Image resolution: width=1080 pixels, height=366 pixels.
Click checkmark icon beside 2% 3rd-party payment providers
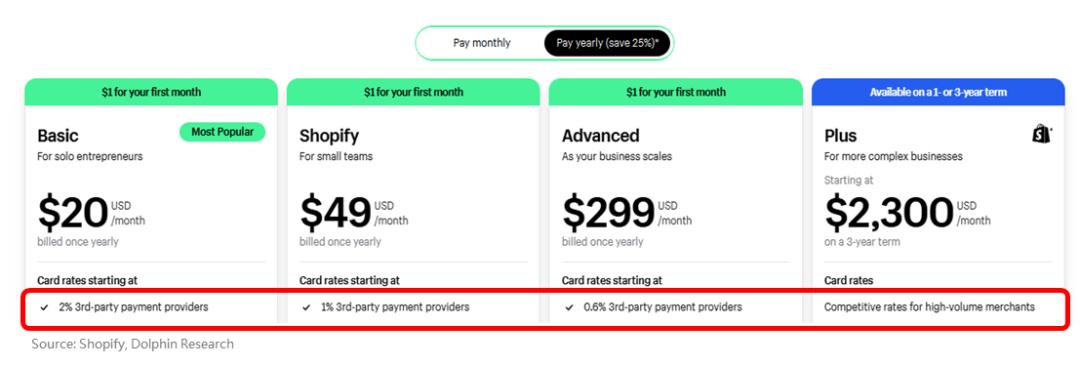coord(45,307)
